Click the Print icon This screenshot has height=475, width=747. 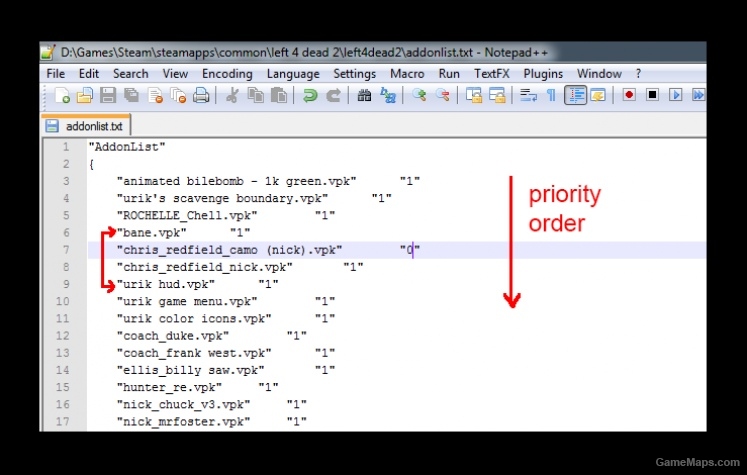[x=201, y=95]
